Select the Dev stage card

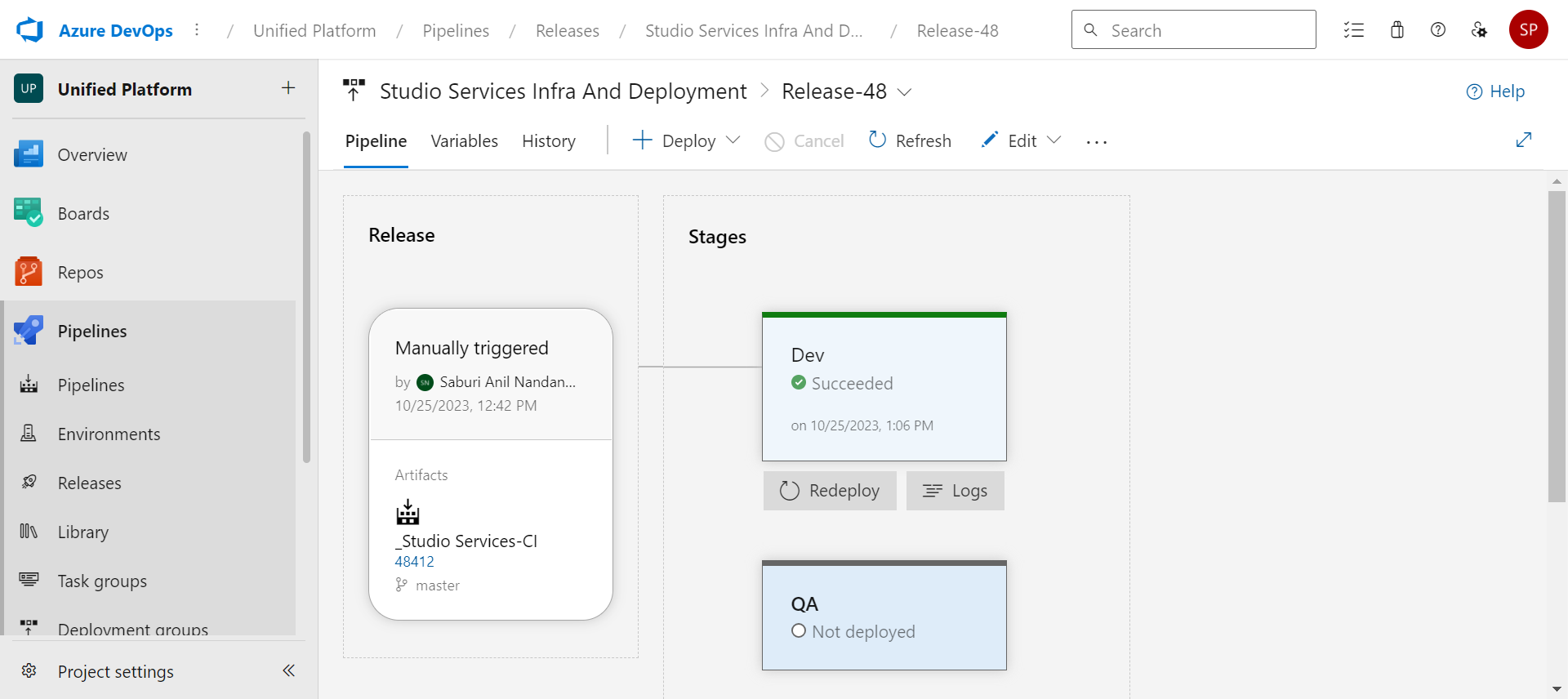point(884,387)
